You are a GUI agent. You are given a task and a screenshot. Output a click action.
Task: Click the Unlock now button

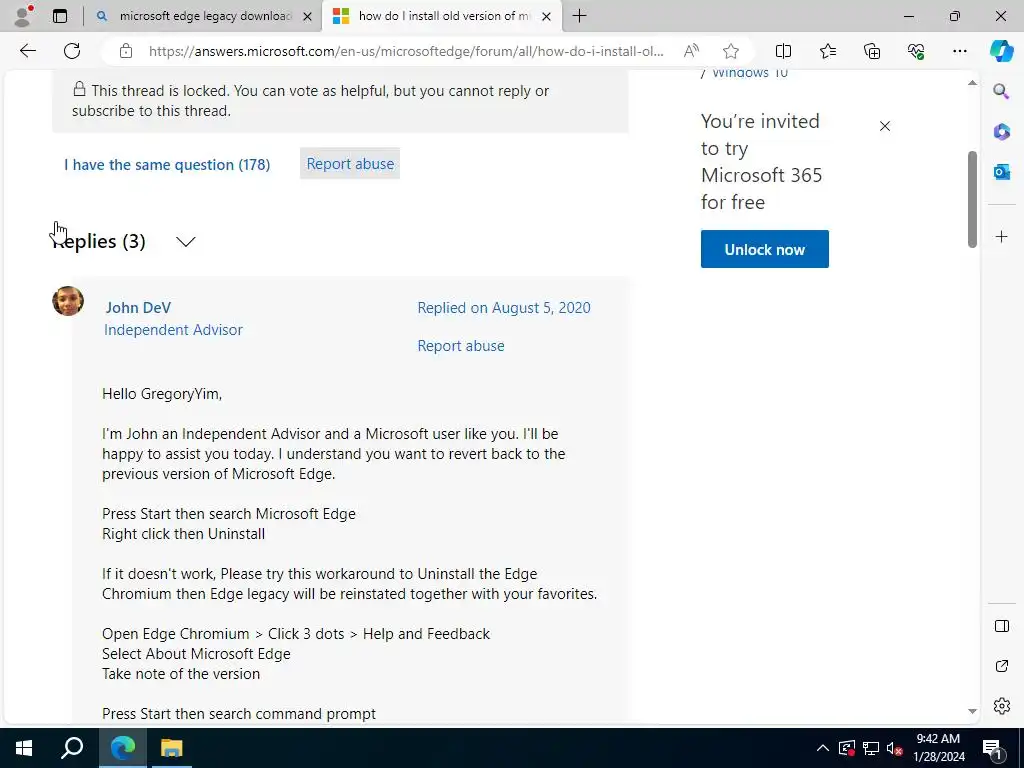click(764, 249)
